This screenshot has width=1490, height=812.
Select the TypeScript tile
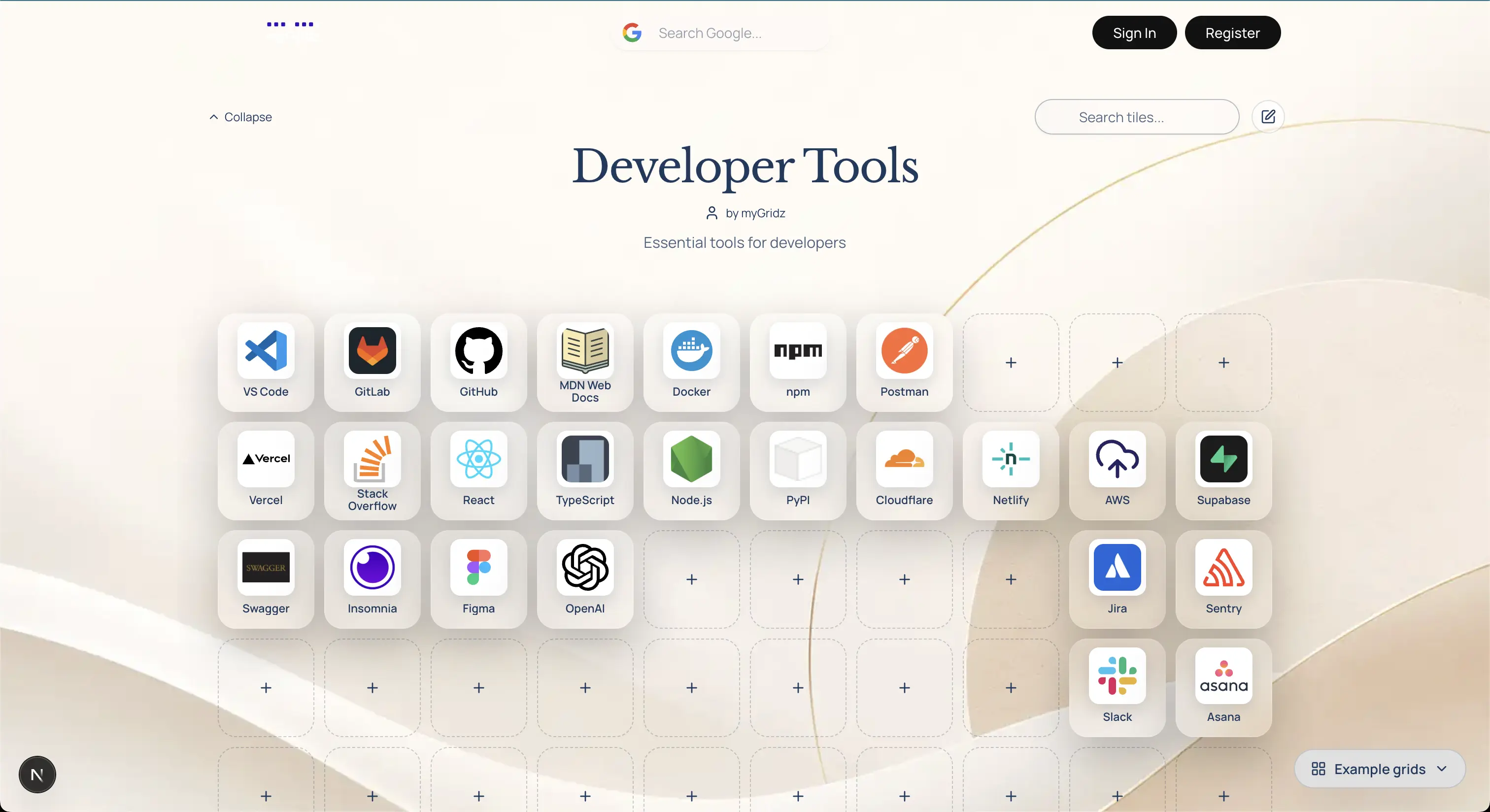click(x=585, y=471)
